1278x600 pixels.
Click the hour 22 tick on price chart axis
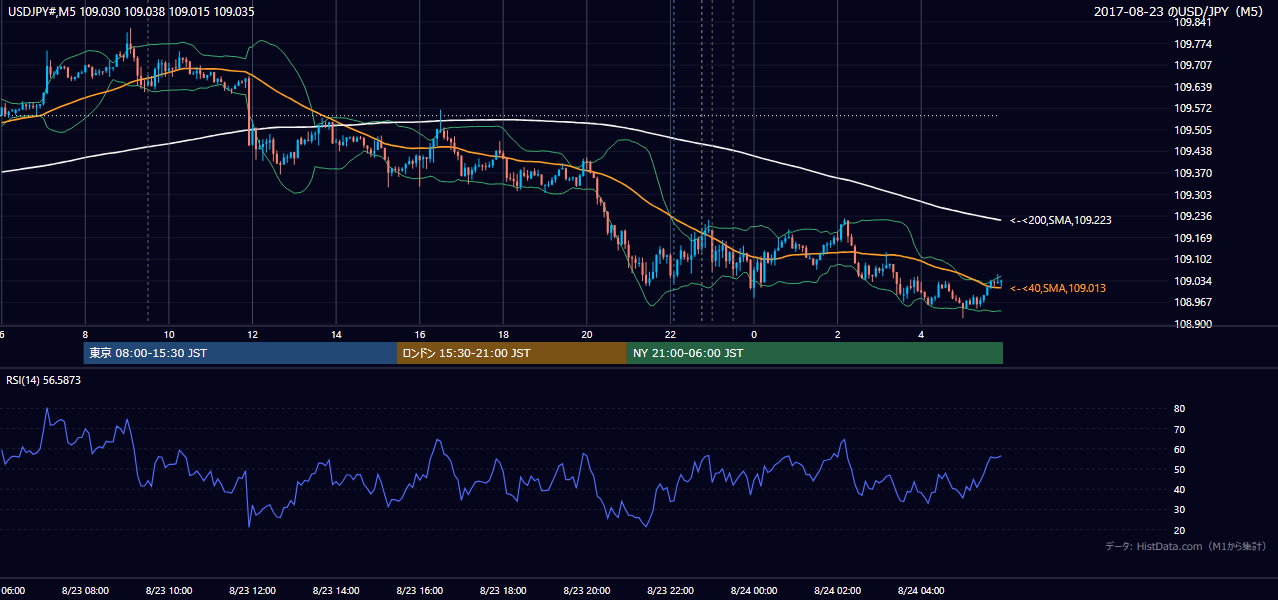671,334
